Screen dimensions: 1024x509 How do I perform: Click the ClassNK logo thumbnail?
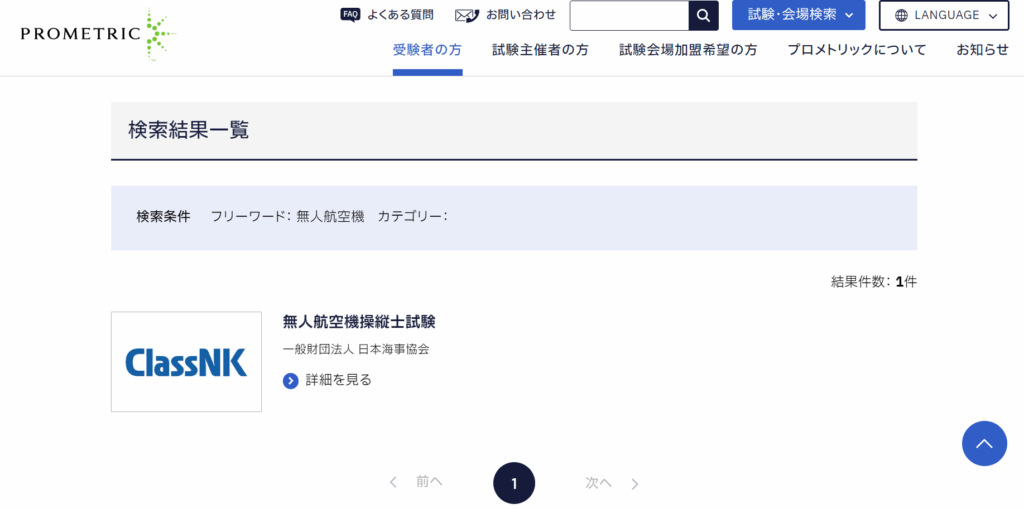point(186,362)
